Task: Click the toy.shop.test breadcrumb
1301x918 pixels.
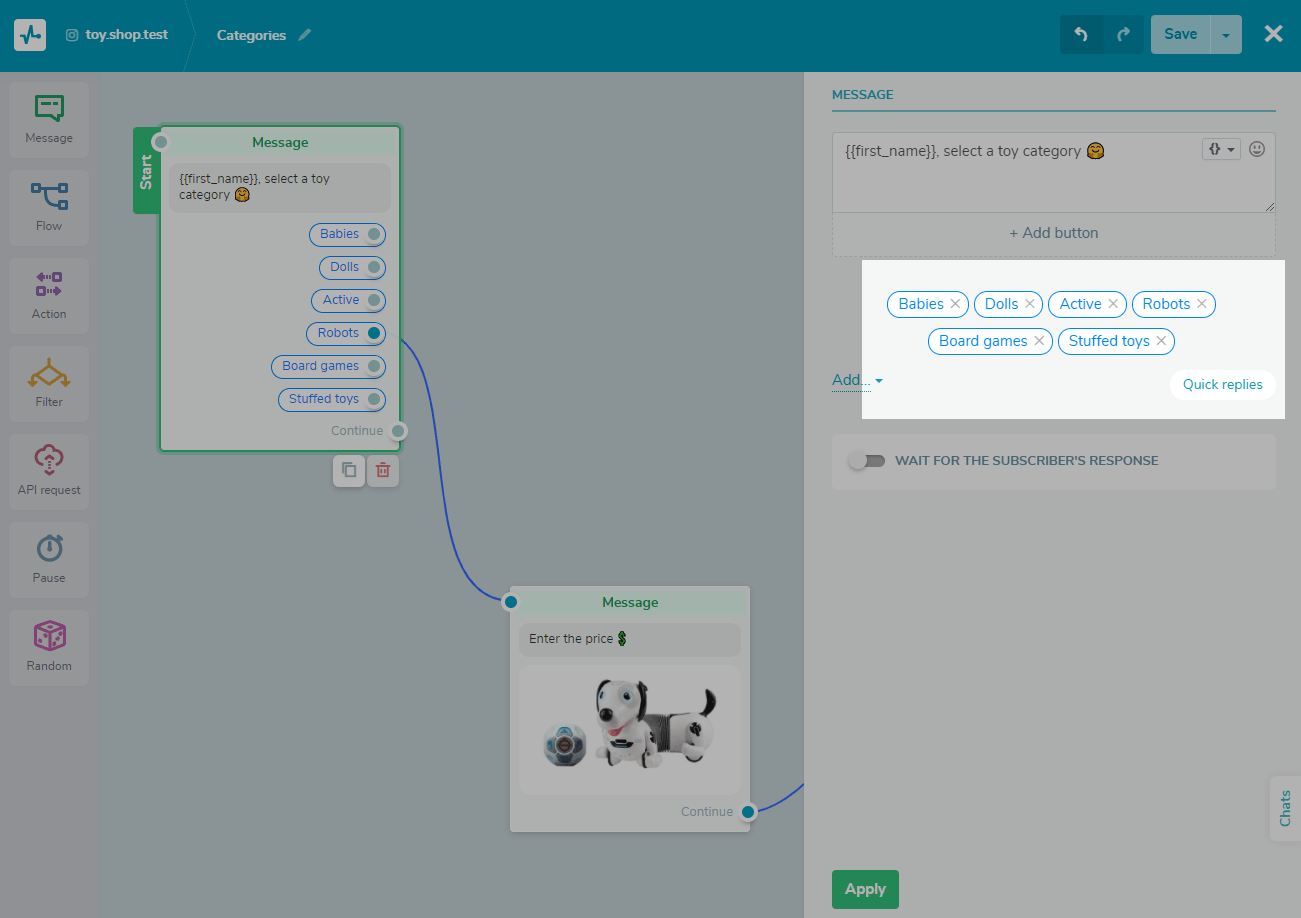Action: (127, 35)
